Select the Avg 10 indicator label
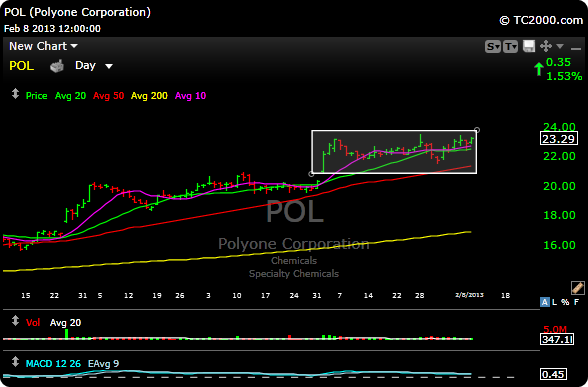The height and width of the screenshot is (387, 588). [x=190, y=96]
